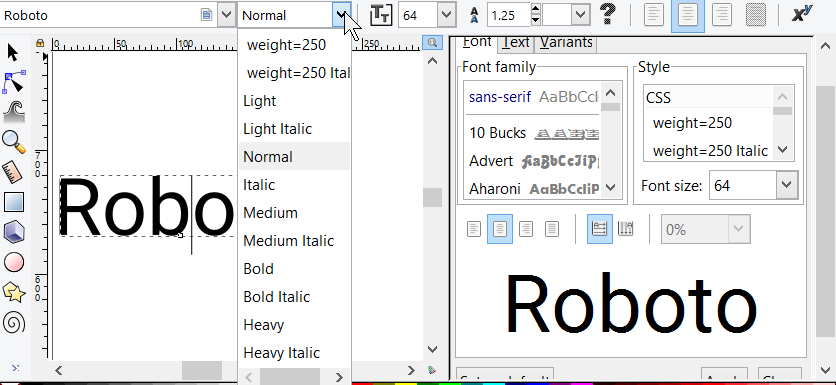This screenshot has width=836, height=385.
Task: Switch to the Font tab
Action: click(x=477, y=42)
